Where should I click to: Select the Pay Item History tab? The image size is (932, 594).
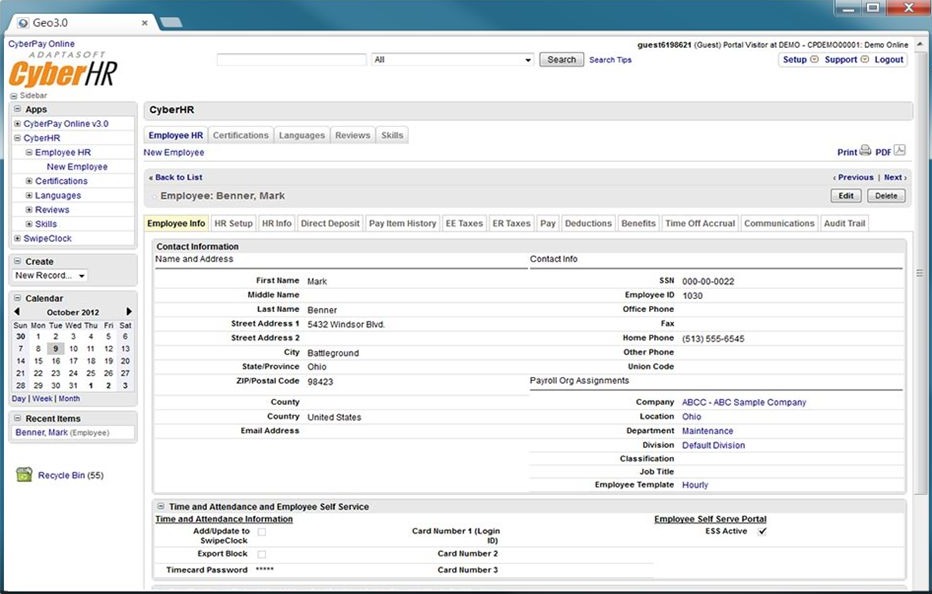[402, 224]
